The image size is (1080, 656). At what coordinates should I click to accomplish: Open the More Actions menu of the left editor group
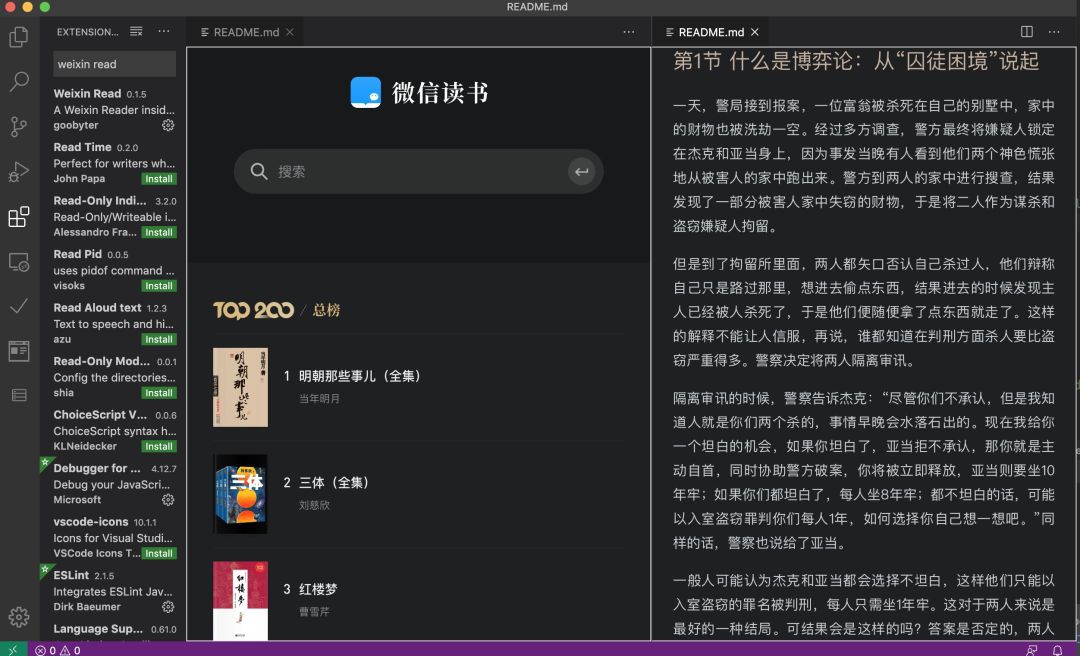(x=629, y=31)
